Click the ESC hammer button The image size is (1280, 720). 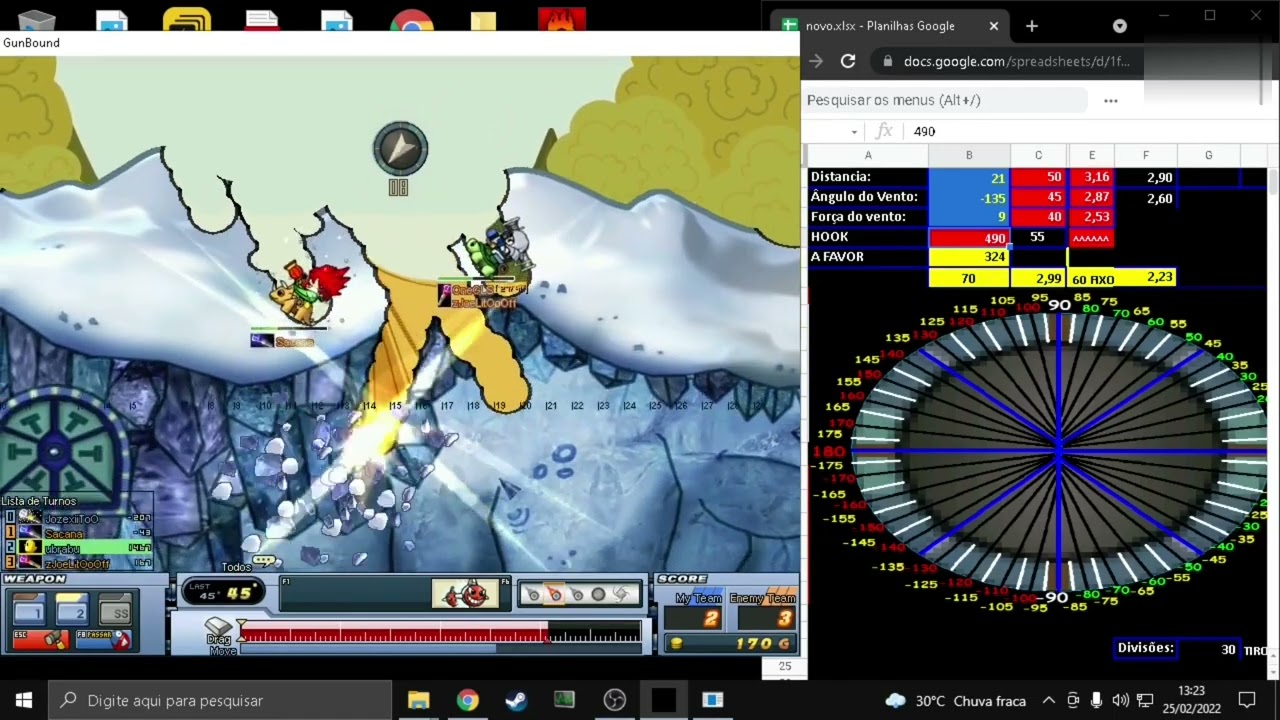pos(40,639)
